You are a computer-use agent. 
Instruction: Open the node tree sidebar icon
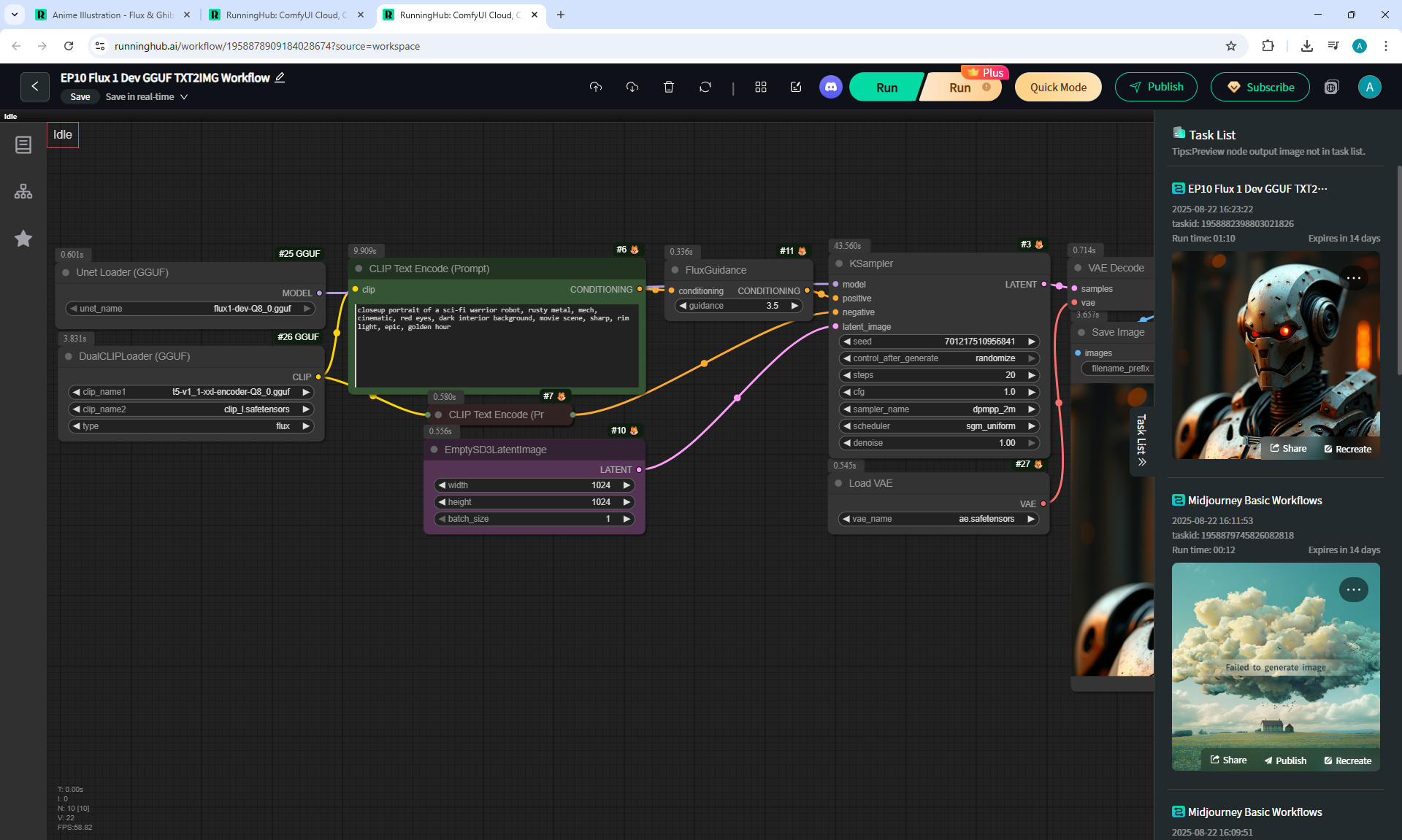point(23,191)
